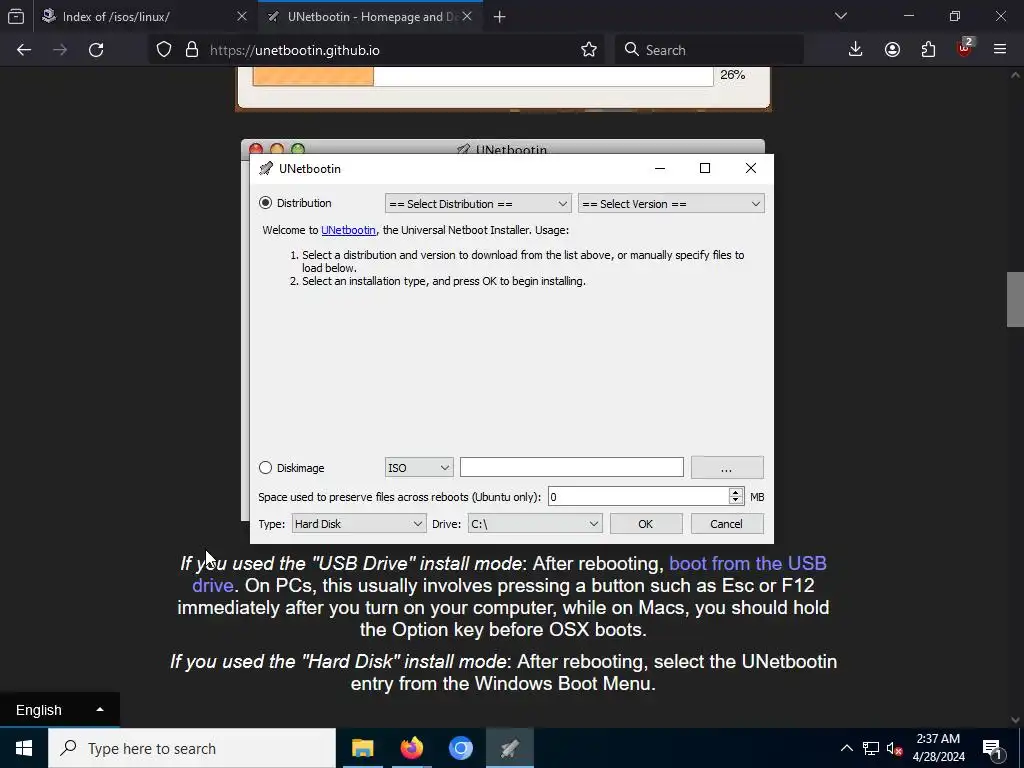1024x768 pixels.
Task: Maximize the UNetbootin dialog window
Action: click(705, 168)
